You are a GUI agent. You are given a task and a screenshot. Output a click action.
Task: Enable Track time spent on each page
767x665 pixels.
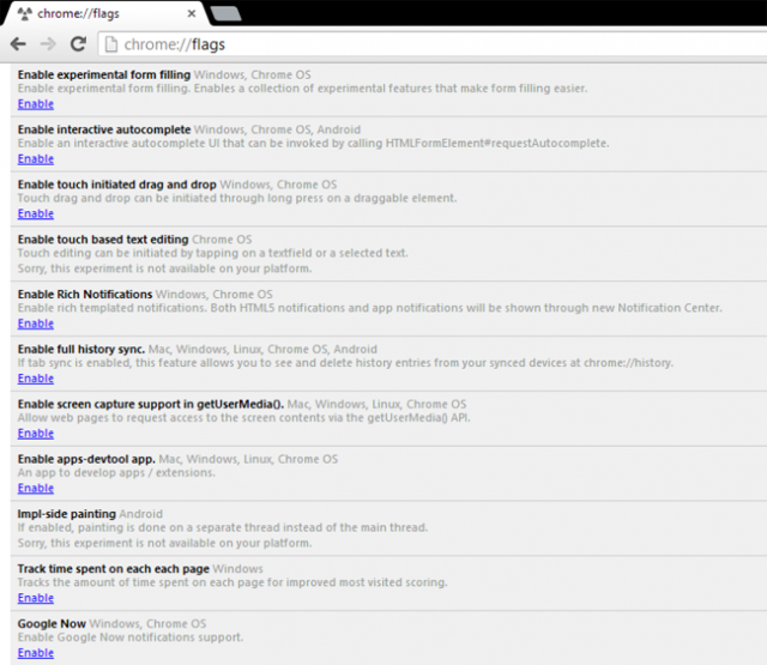36,598
